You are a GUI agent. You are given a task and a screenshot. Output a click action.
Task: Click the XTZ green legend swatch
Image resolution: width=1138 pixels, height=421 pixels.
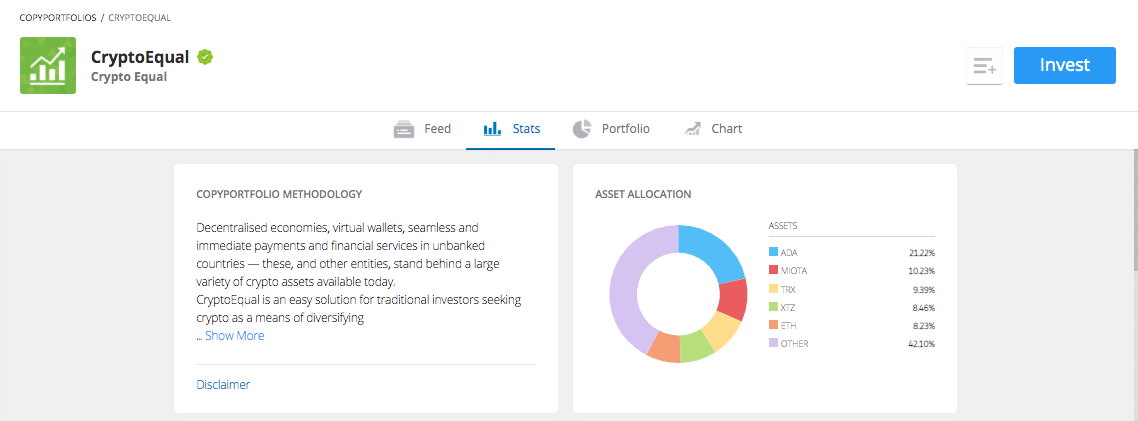(x=773, y=307)
